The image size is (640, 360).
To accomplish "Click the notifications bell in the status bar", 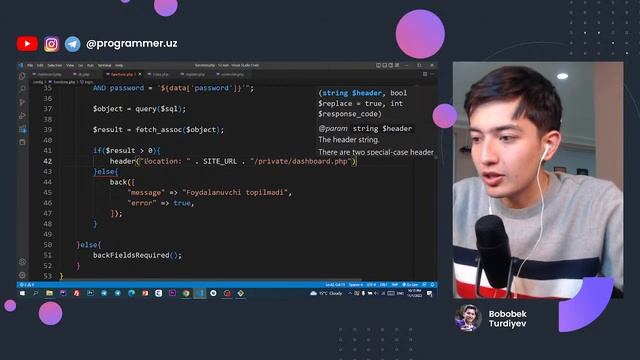I will (433, 284).
